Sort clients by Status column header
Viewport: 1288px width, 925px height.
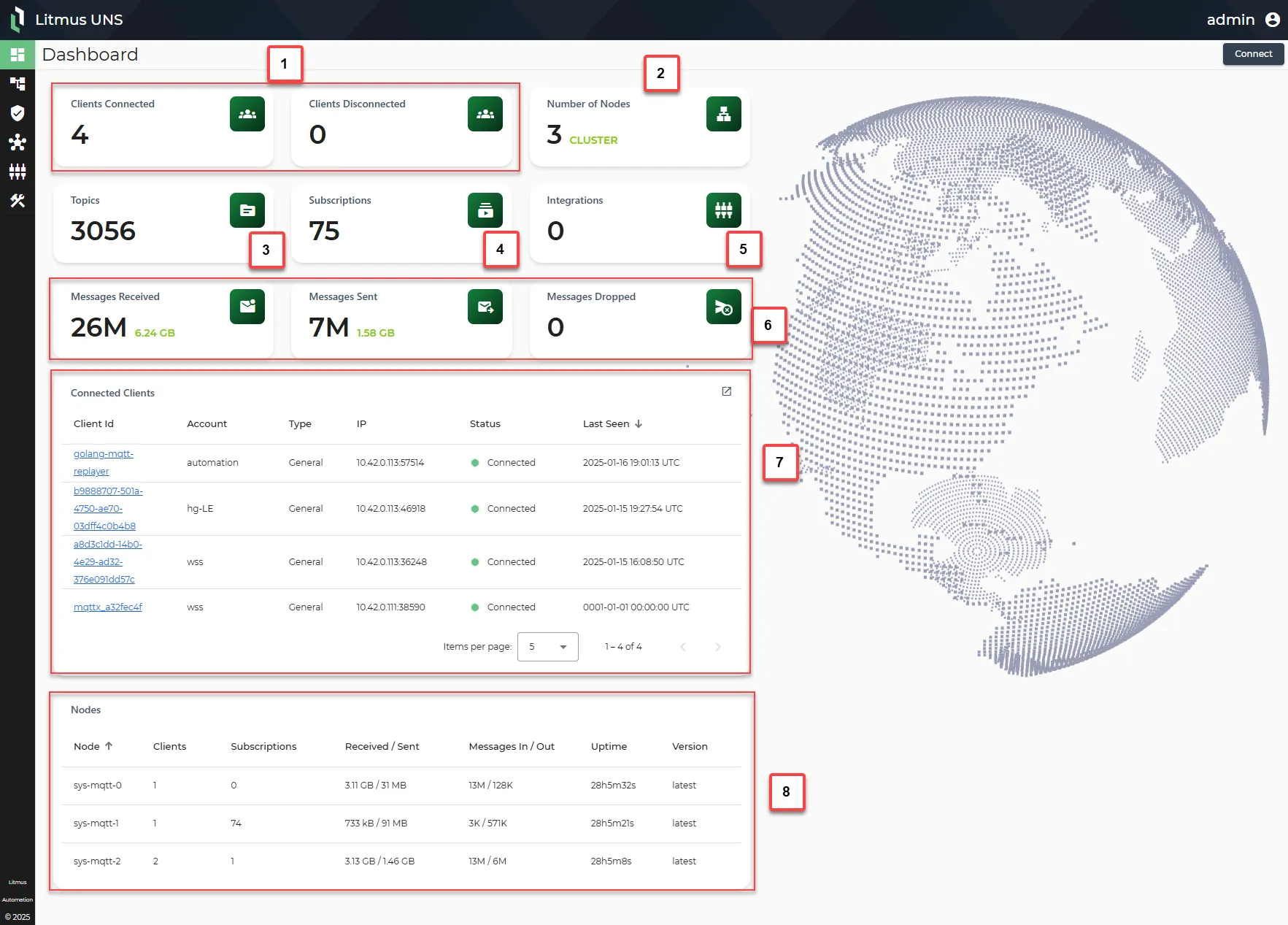[x=485, y=423]
